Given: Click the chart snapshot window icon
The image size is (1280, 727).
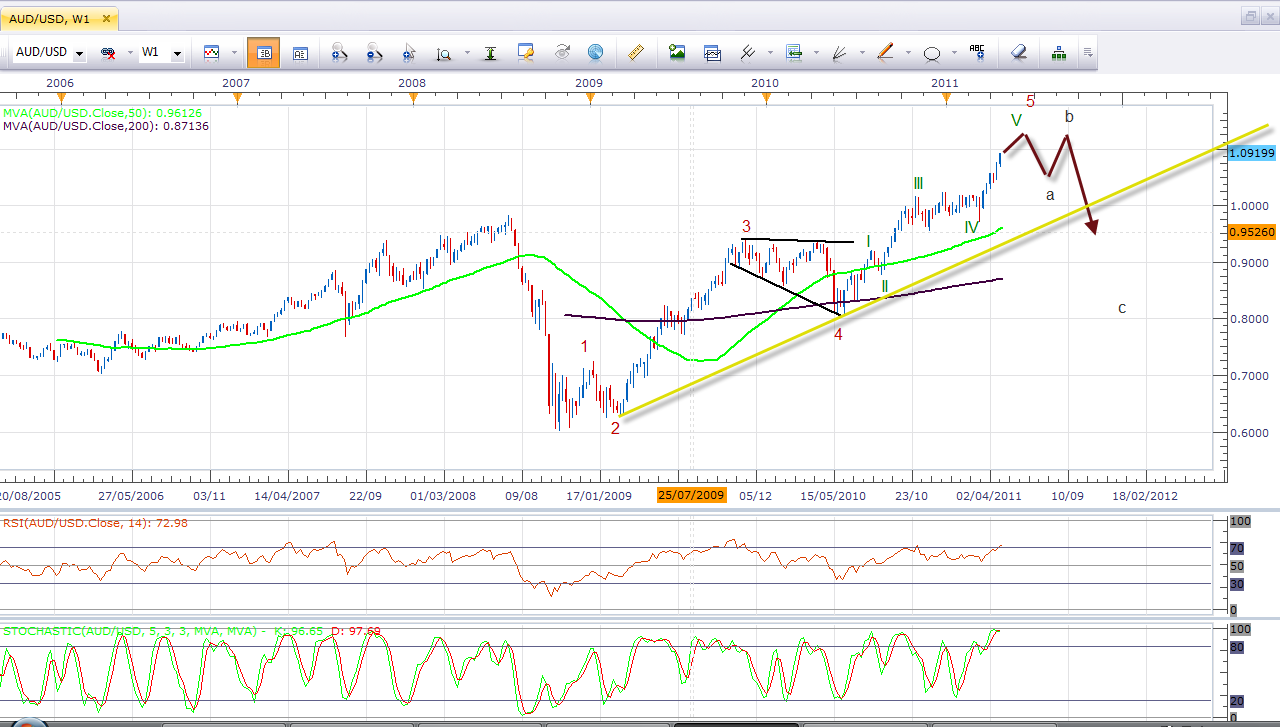Looking at the screenshot, I should [712, 52].
